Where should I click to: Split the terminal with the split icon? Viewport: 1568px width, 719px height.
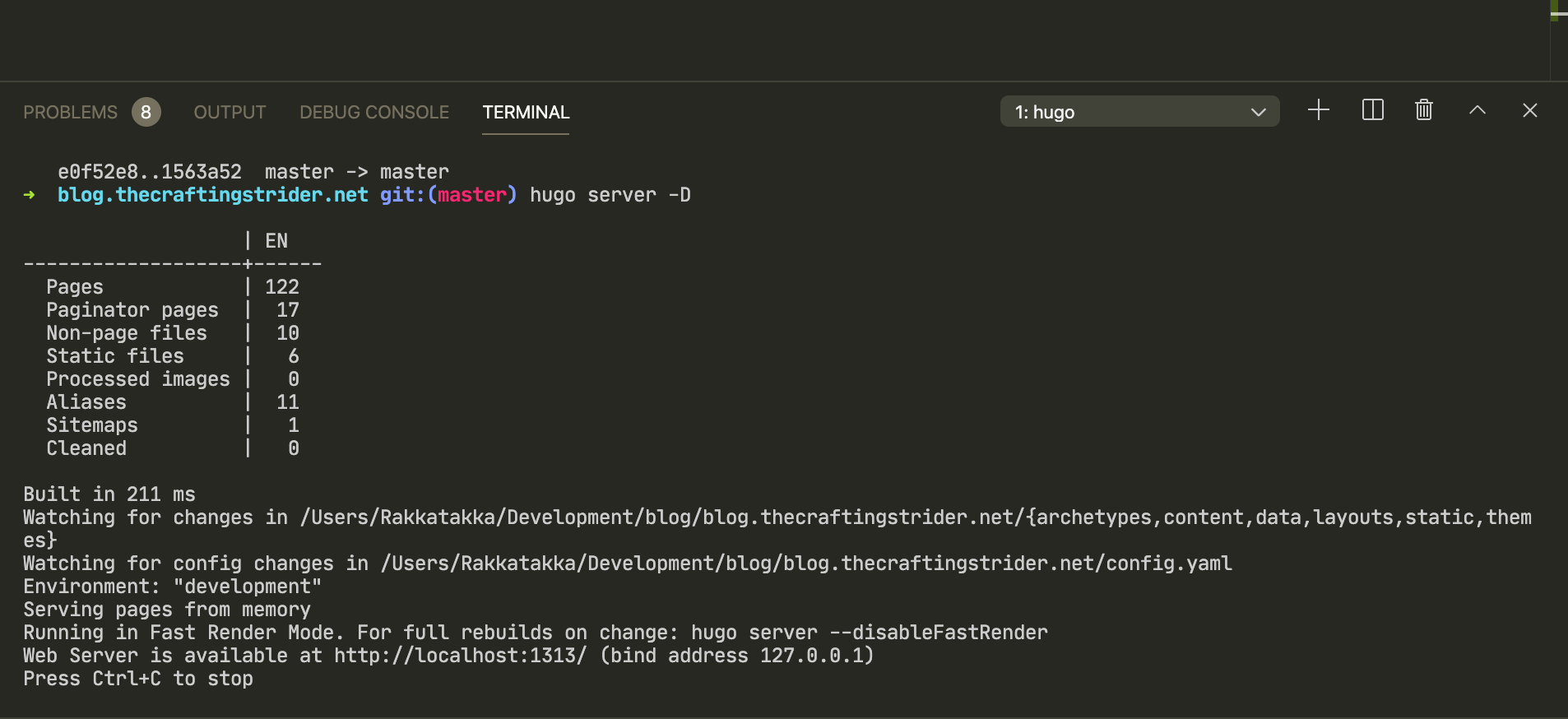[x=1373, y=110]
